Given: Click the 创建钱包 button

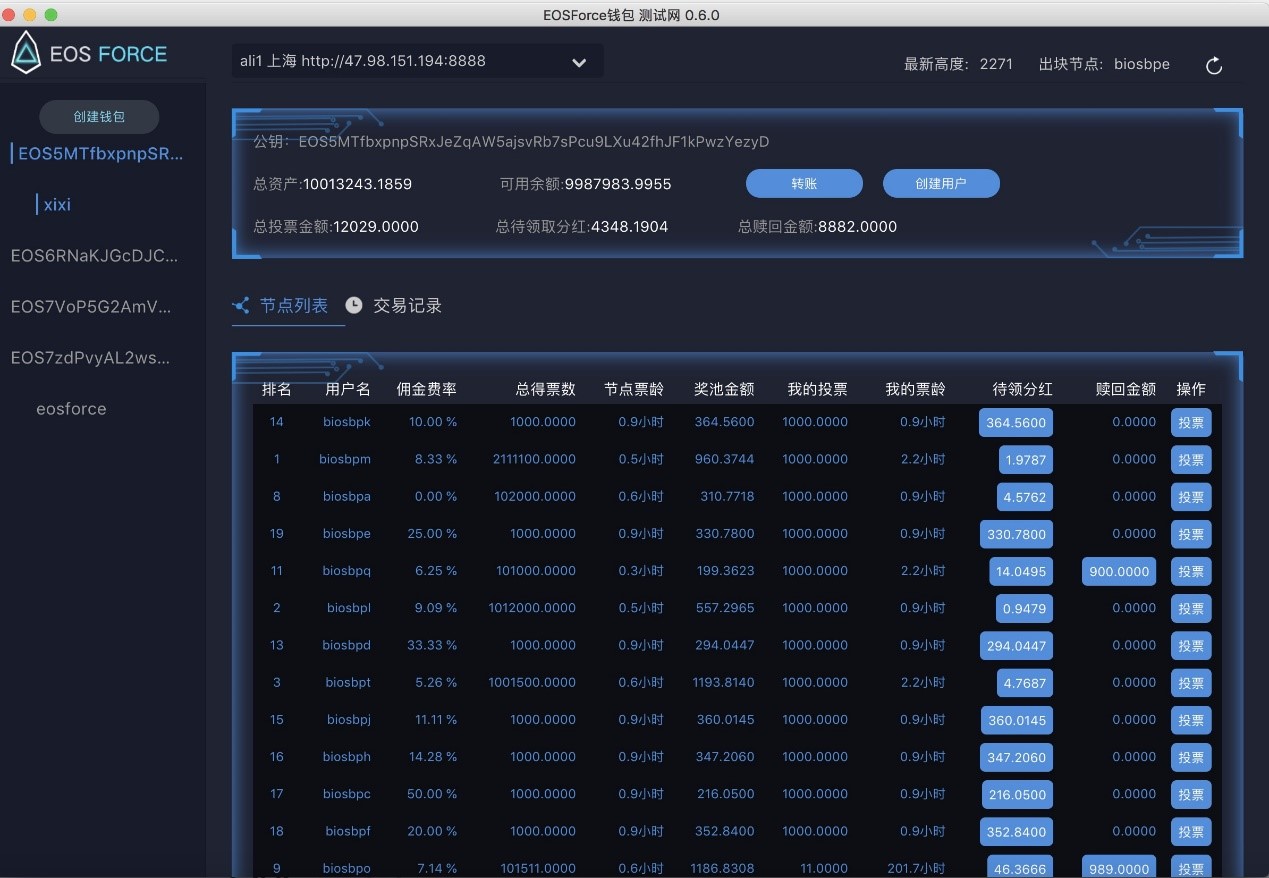Looking at the screenshot, I should 99,117.
